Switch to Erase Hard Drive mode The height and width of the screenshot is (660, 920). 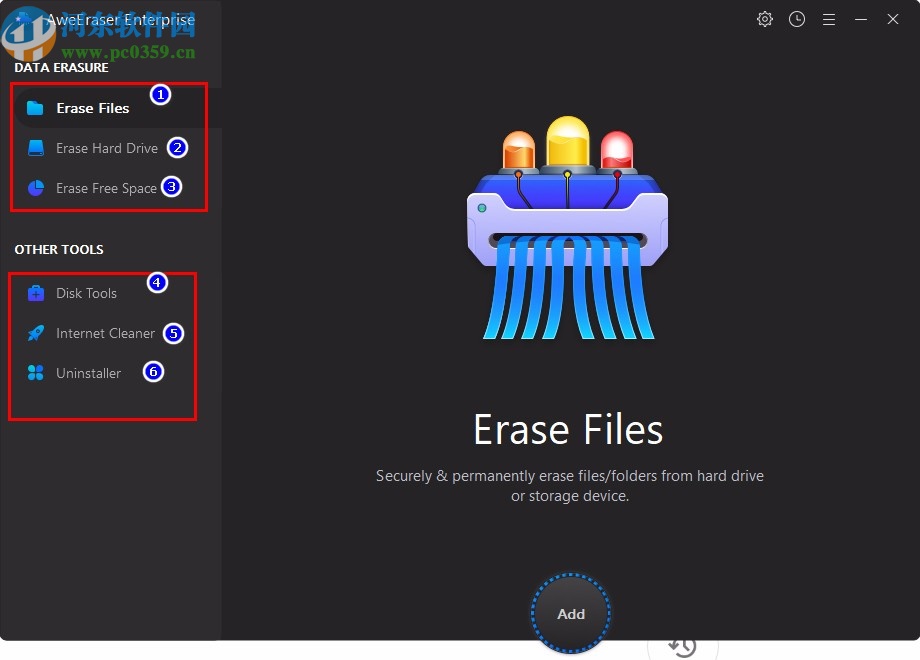[x=106, y=147]
